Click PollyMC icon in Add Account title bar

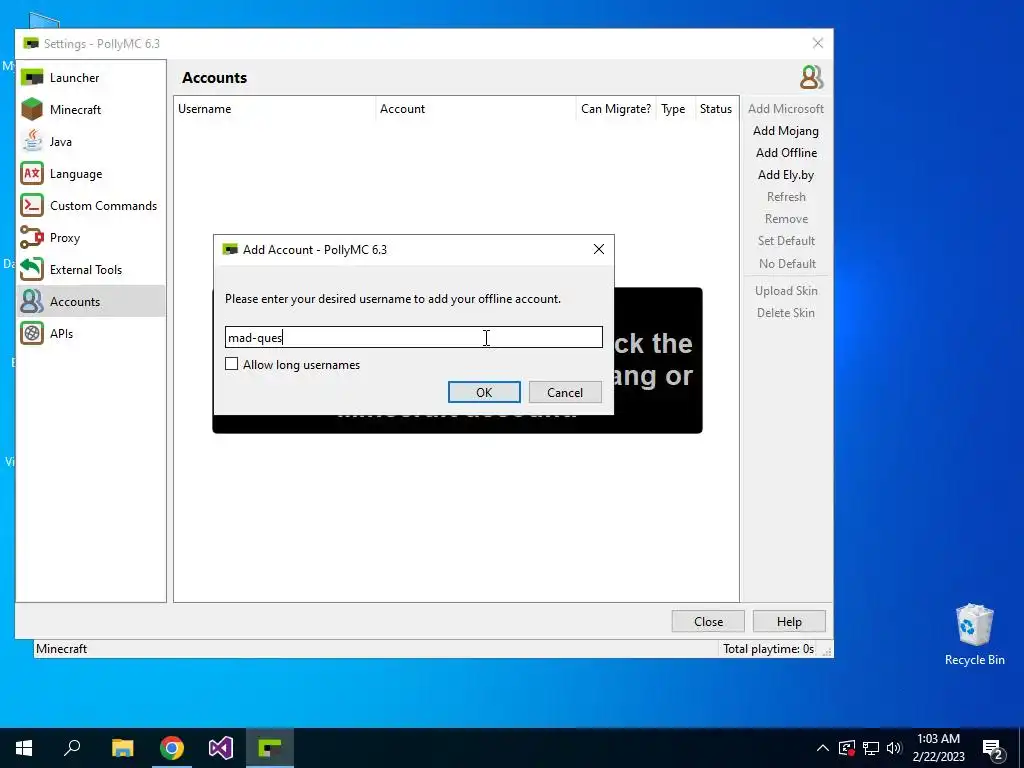230,249
